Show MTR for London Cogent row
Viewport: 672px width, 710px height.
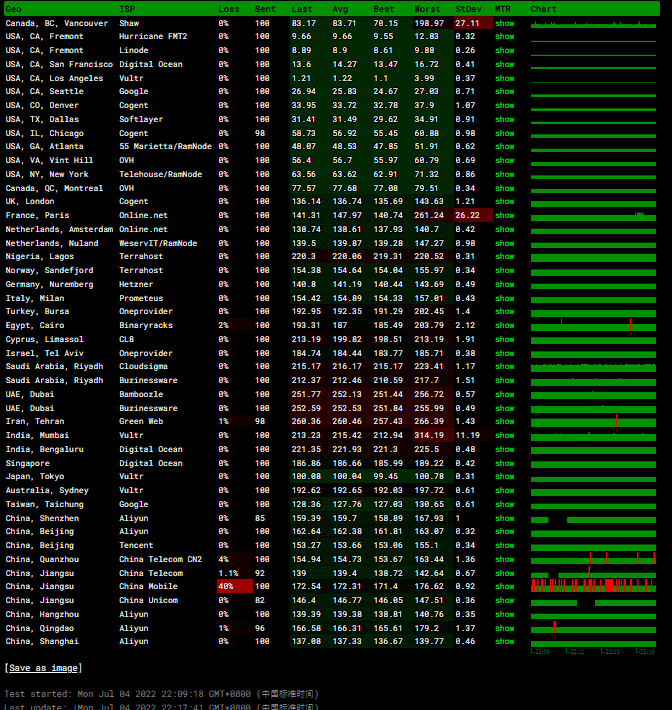[x=504, y=201]
